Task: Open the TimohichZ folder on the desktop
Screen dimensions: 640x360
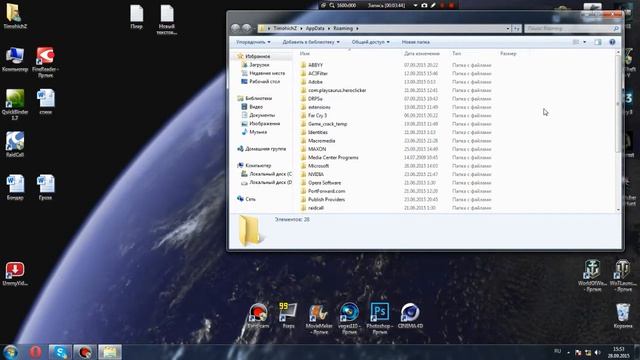Action: (15, 16)
